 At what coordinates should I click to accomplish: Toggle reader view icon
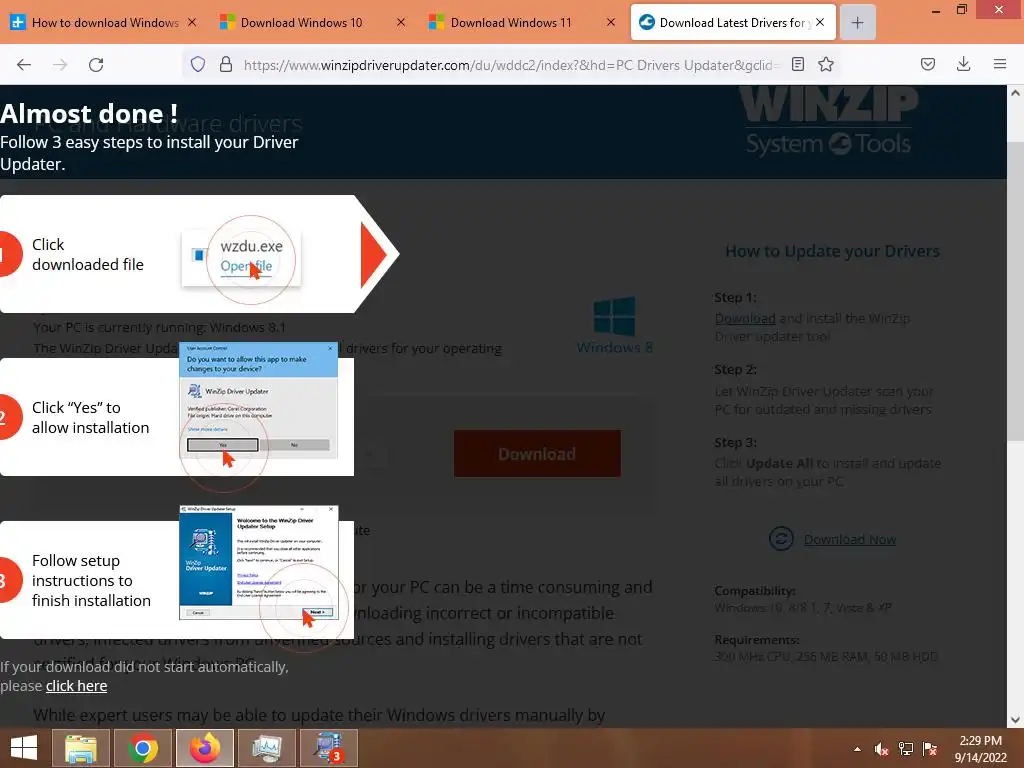click(798, 64)
